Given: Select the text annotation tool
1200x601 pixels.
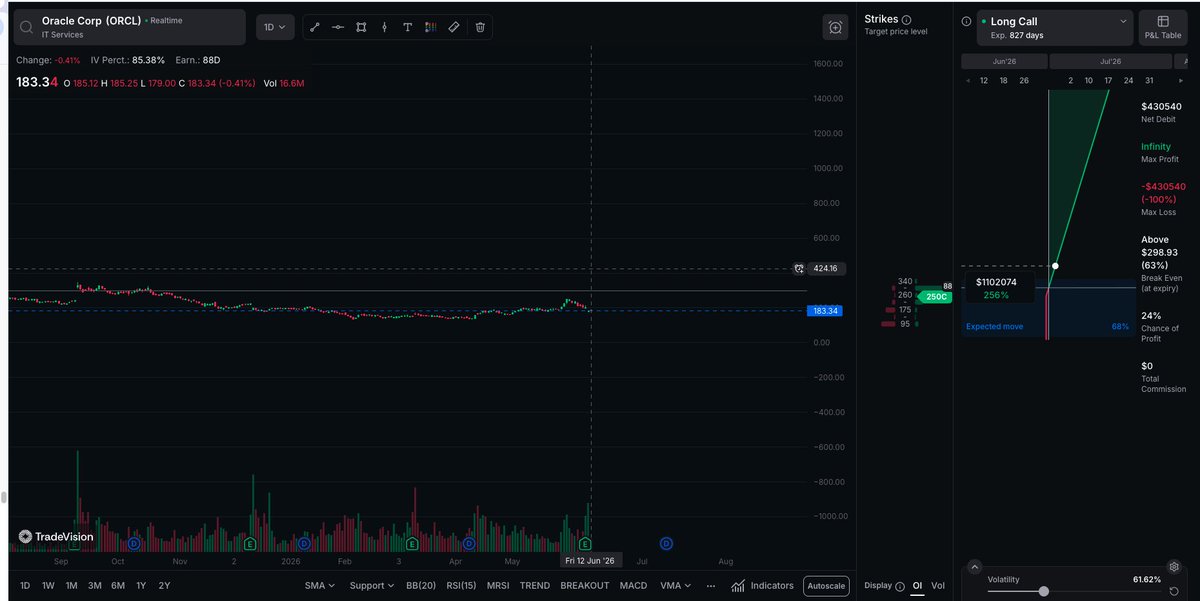Looking at the screenshot, I should pyautogui.click(x=407, y=27).
